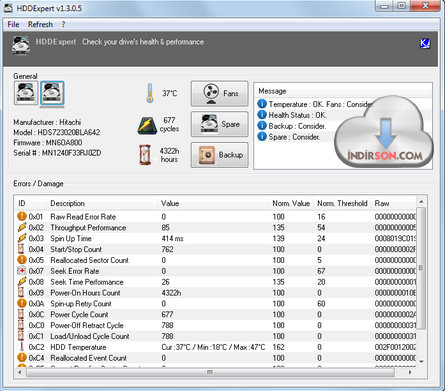The image size is (445, 391).
Task: Select the '4322h' value in Power-On Hours row
Action: point(171,293)
